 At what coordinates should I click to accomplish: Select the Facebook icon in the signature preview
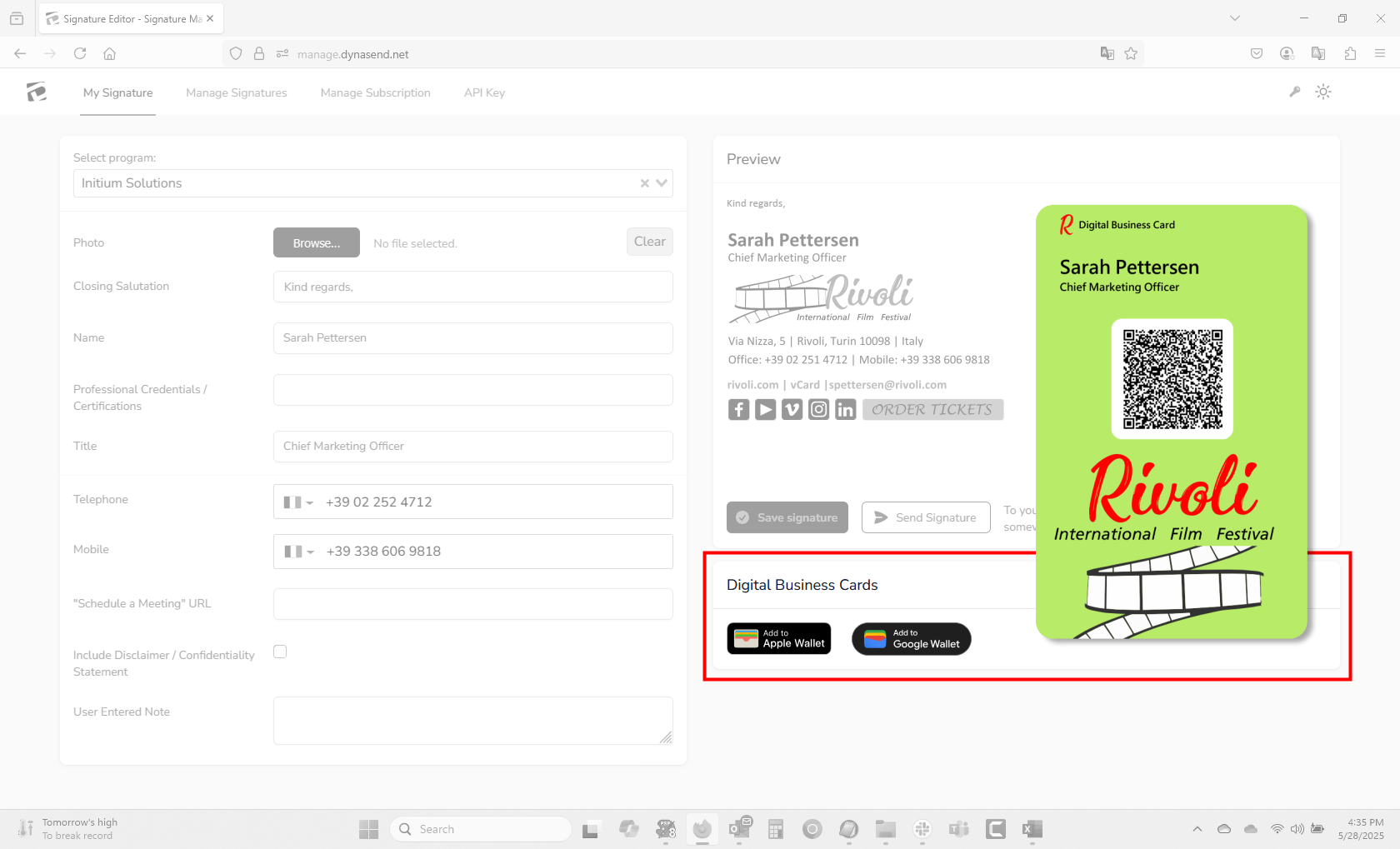[x=738, y=409]
